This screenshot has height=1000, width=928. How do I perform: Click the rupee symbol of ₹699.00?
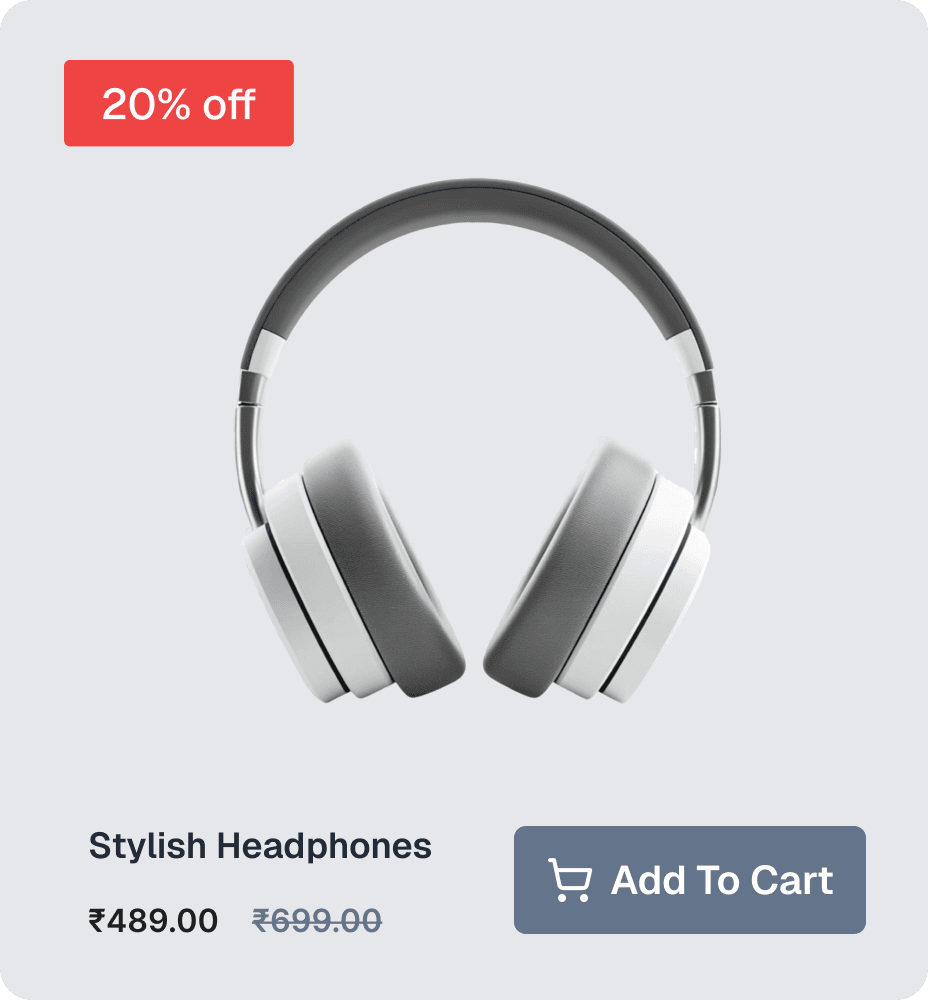[260, 921]
